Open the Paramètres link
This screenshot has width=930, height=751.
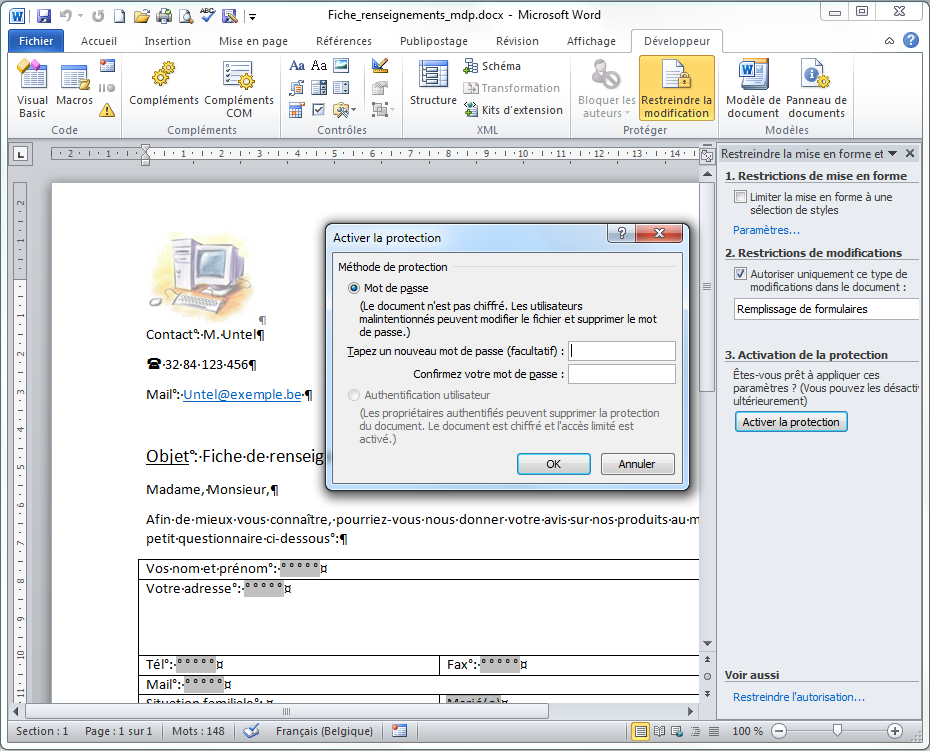tap(766, 230)
